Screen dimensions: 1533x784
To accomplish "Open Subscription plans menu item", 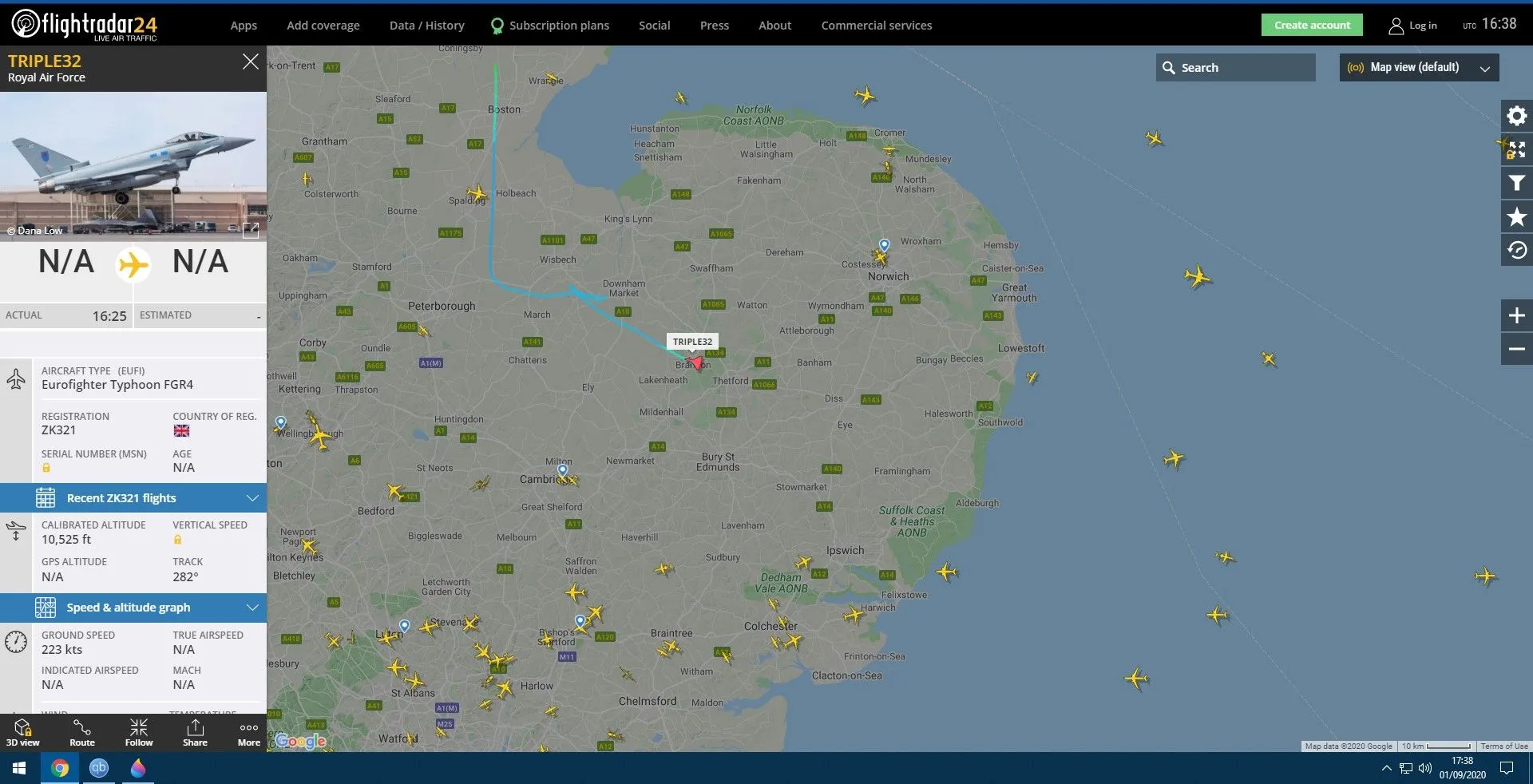I will click(549, 26).
